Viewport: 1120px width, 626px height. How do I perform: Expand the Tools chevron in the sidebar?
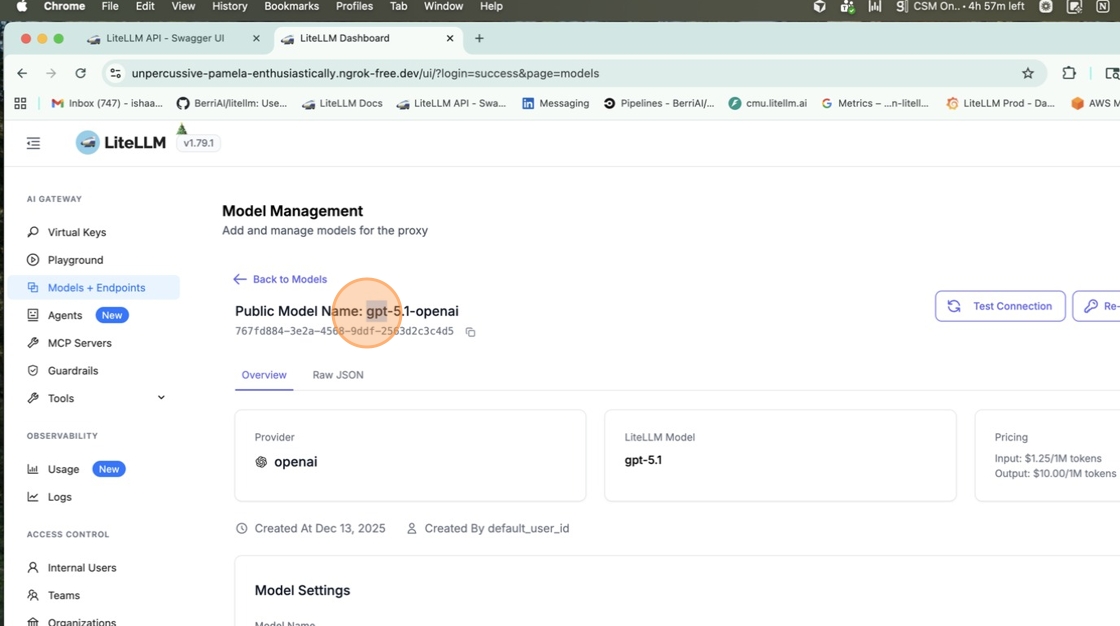point(161,398)
